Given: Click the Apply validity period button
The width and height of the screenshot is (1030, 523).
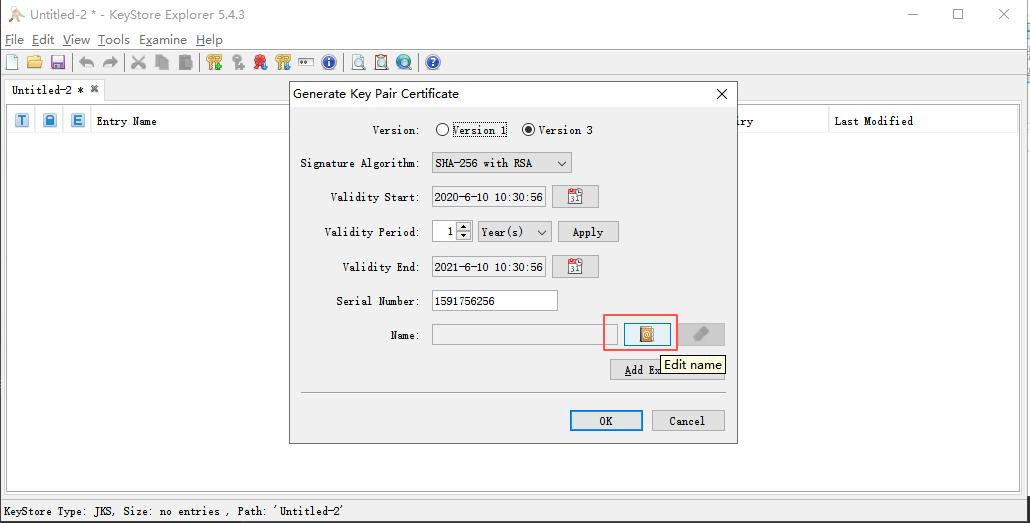Looking at the screenshot, I should (588, 232).
